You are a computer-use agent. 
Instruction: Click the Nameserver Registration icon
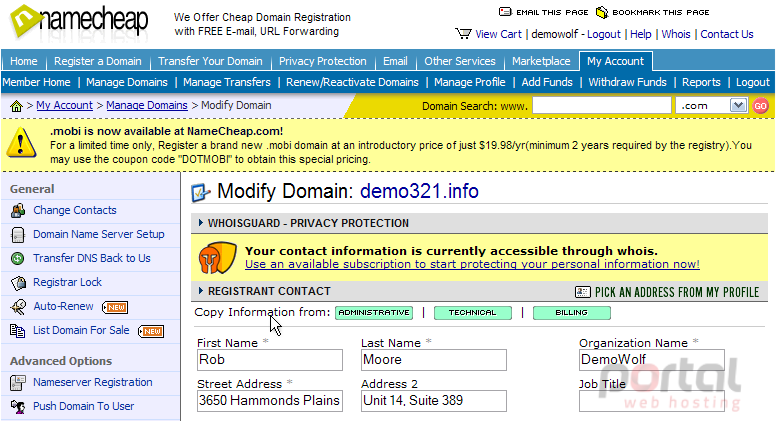(x=18, y=383)
